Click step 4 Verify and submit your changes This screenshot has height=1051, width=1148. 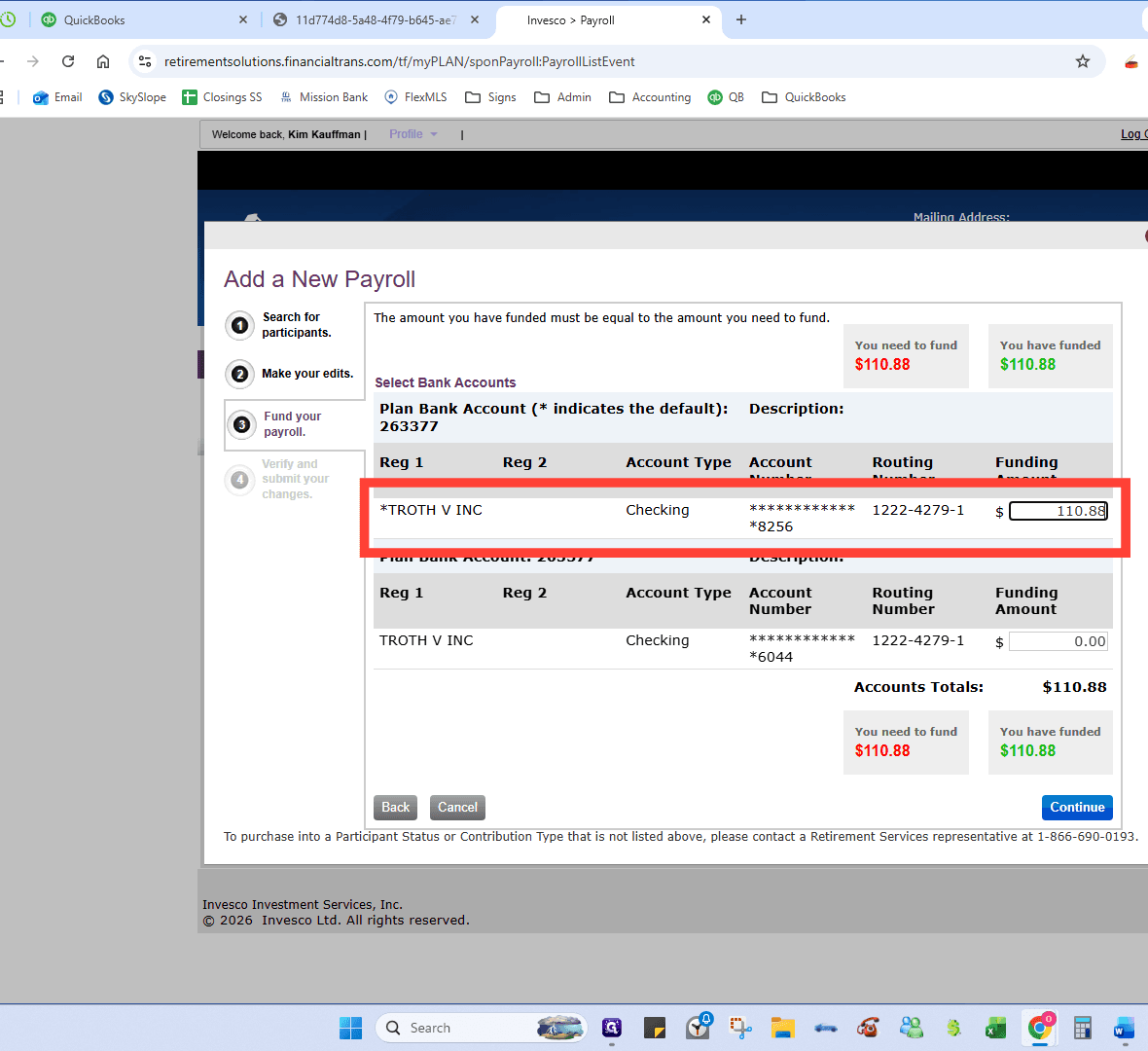[277, 479]
